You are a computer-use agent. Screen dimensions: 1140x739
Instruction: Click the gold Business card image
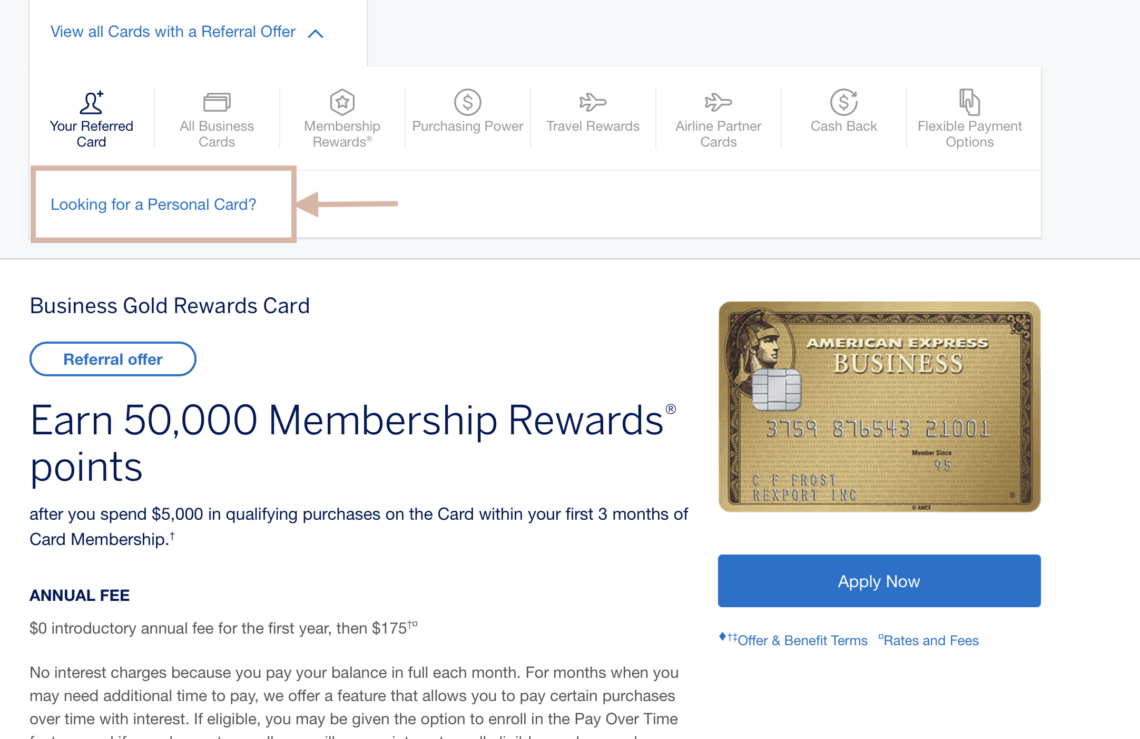click(x=879, y=406)
